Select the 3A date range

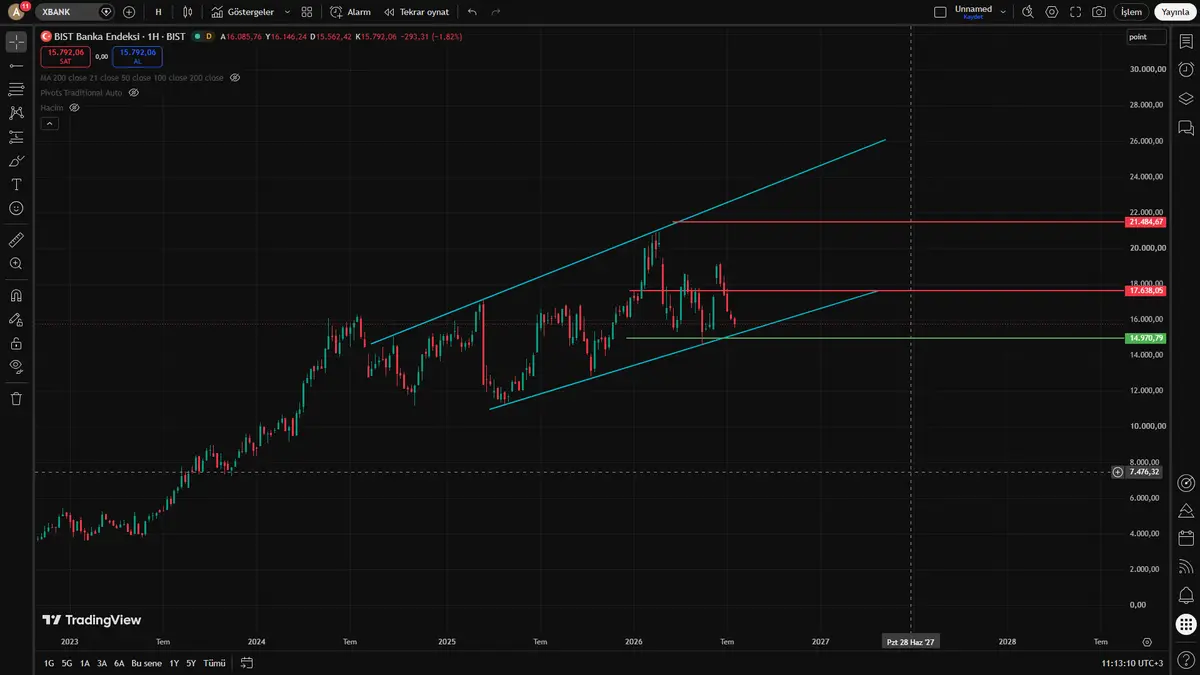[102, 663]
